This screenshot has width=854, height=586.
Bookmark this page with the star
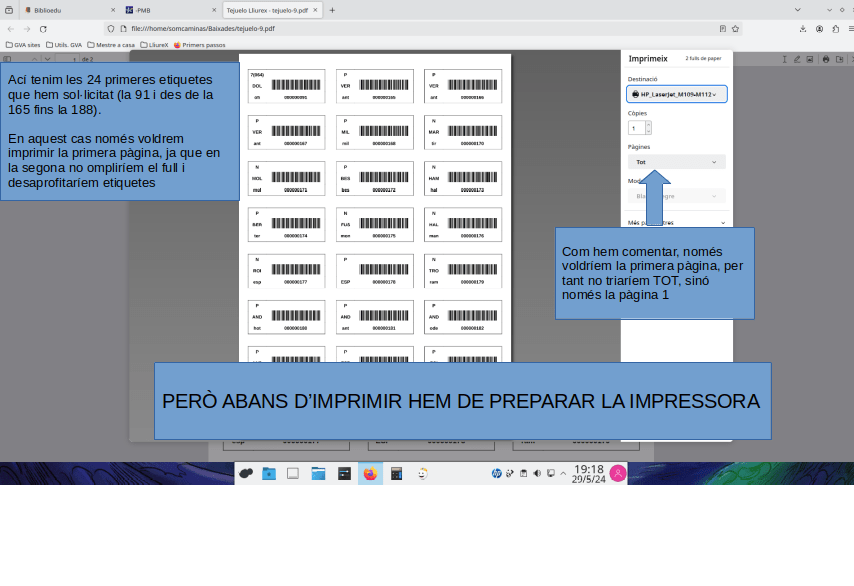[735, 29]
